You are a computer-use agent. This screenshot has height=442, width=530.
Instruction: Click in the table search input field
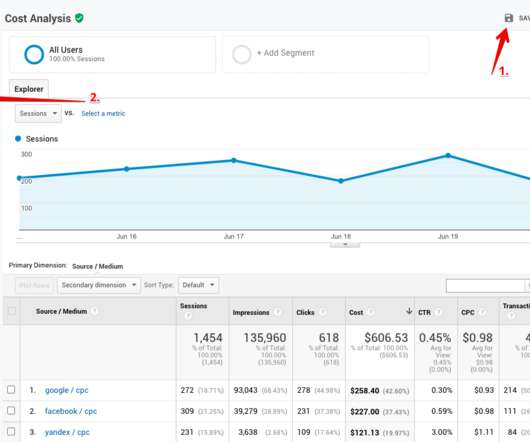485,286
